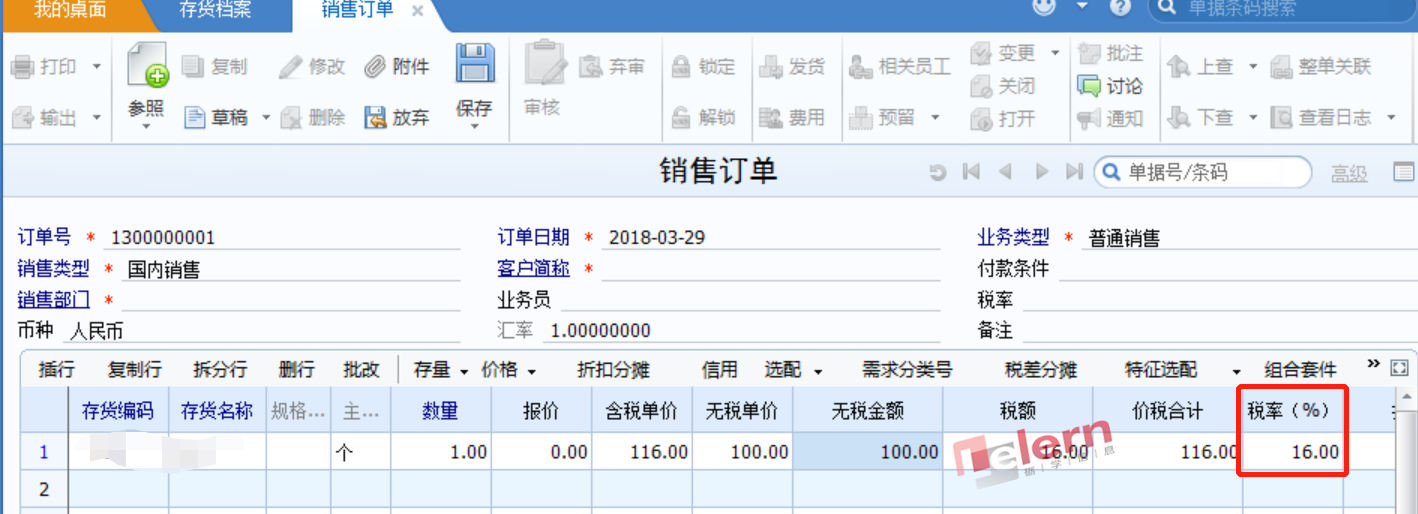The height and width of the screenshot is (514, 1418).
Task: Click the Reserve (预留) toolbar icon
Action: coord(860,118)
